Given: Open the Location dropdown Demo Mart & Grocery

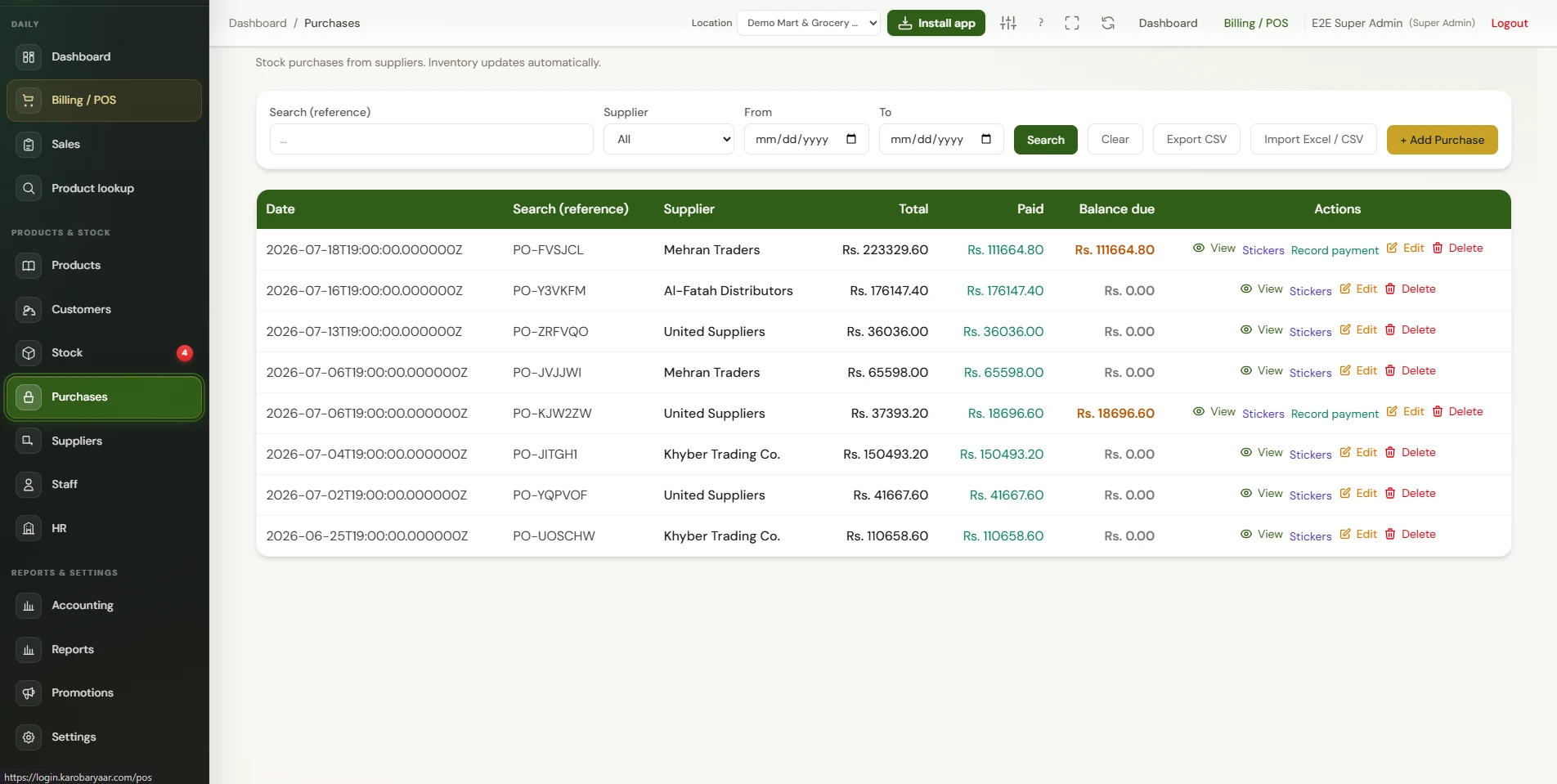Looking at the screenshot, I should pyautogui.click(x=809, y=23).
